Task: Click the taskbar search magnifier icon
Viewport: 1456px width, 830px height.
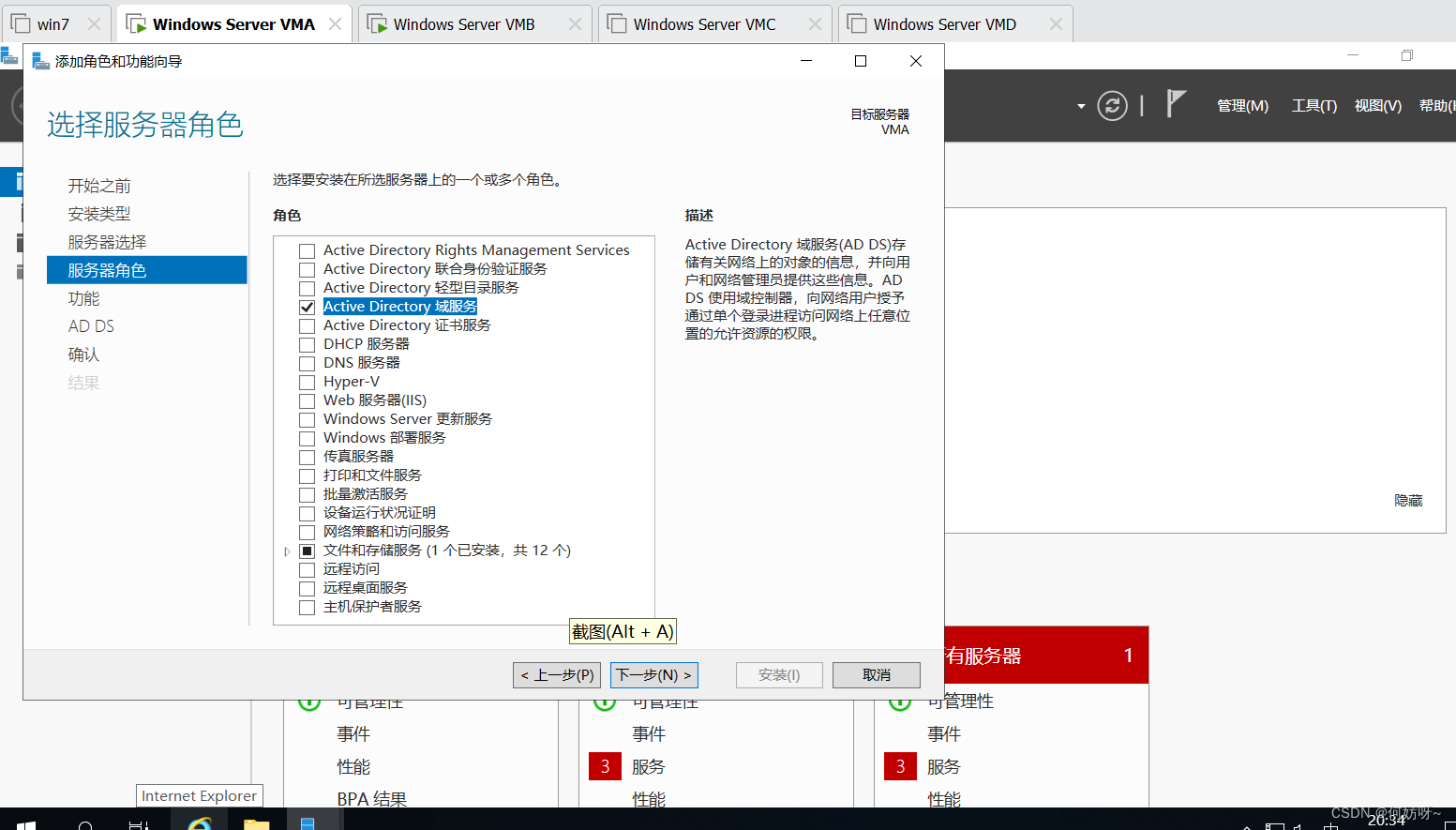Action: tap(85, 824)
